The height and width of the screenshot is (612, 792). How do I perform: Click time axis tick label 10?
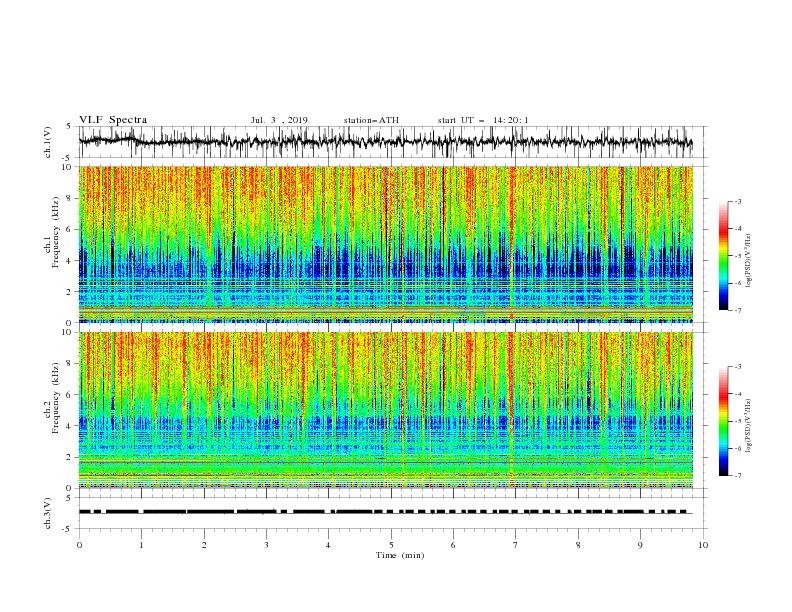tap(703, 545)
